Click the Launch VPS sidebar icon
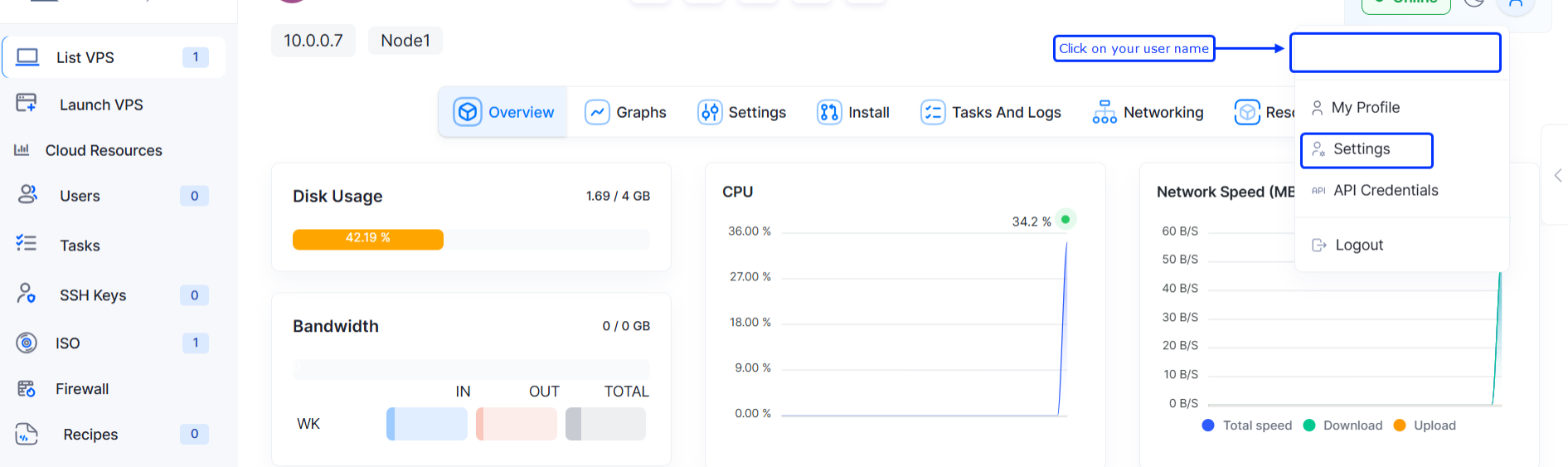The width and height of the screenshot is (1568, 467). coord(27,104)
